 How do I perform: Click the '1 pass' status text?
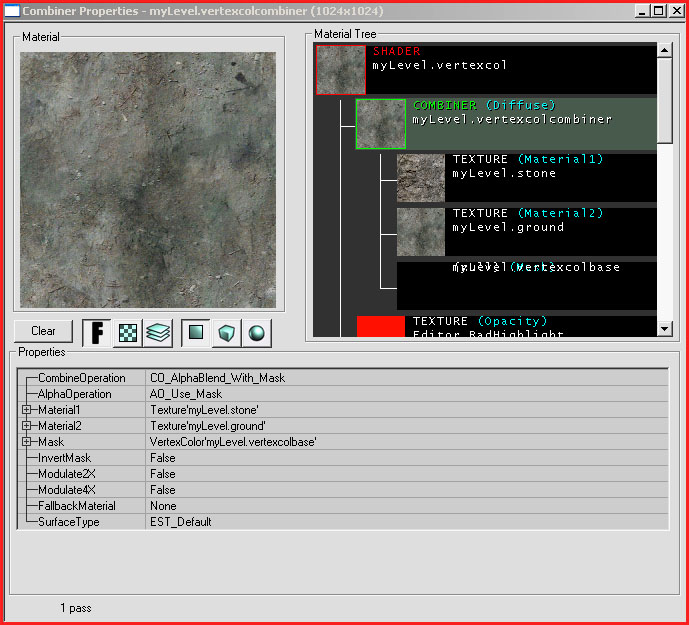[x=76, y=608]
